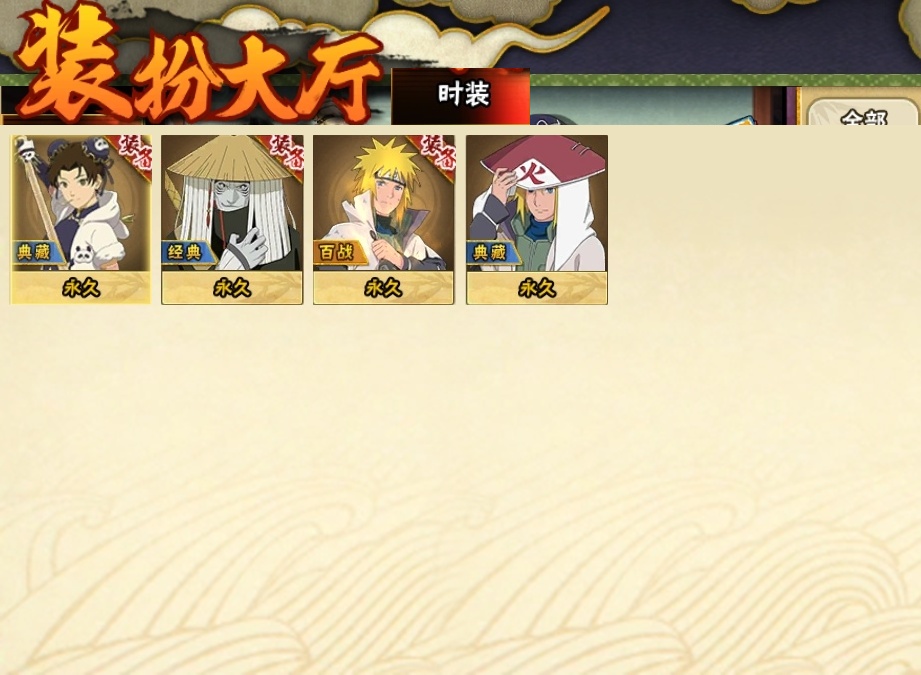This screenshot has width=921, height=675.
Task: Click the blue 经典 badge
Action: [186, 253]
